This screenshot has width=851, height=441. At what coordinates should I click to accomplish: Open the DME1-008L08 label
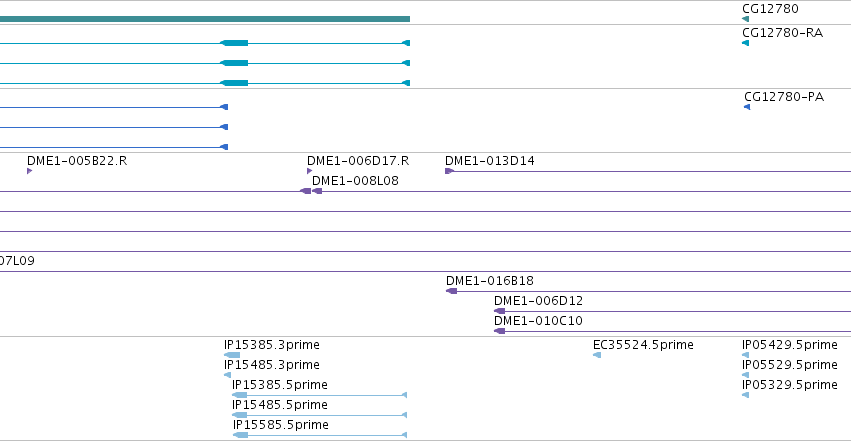355,181
